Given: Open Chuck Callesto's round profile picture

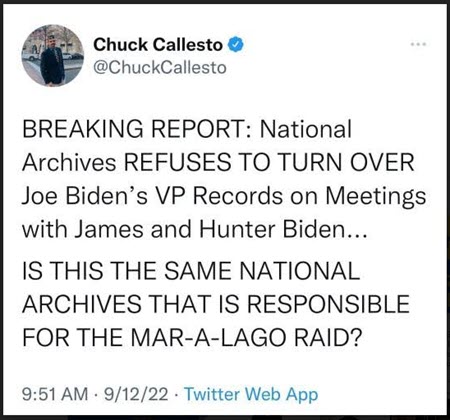Looking at the screenshot, I should pyautogui.click(x=53, y=55).
